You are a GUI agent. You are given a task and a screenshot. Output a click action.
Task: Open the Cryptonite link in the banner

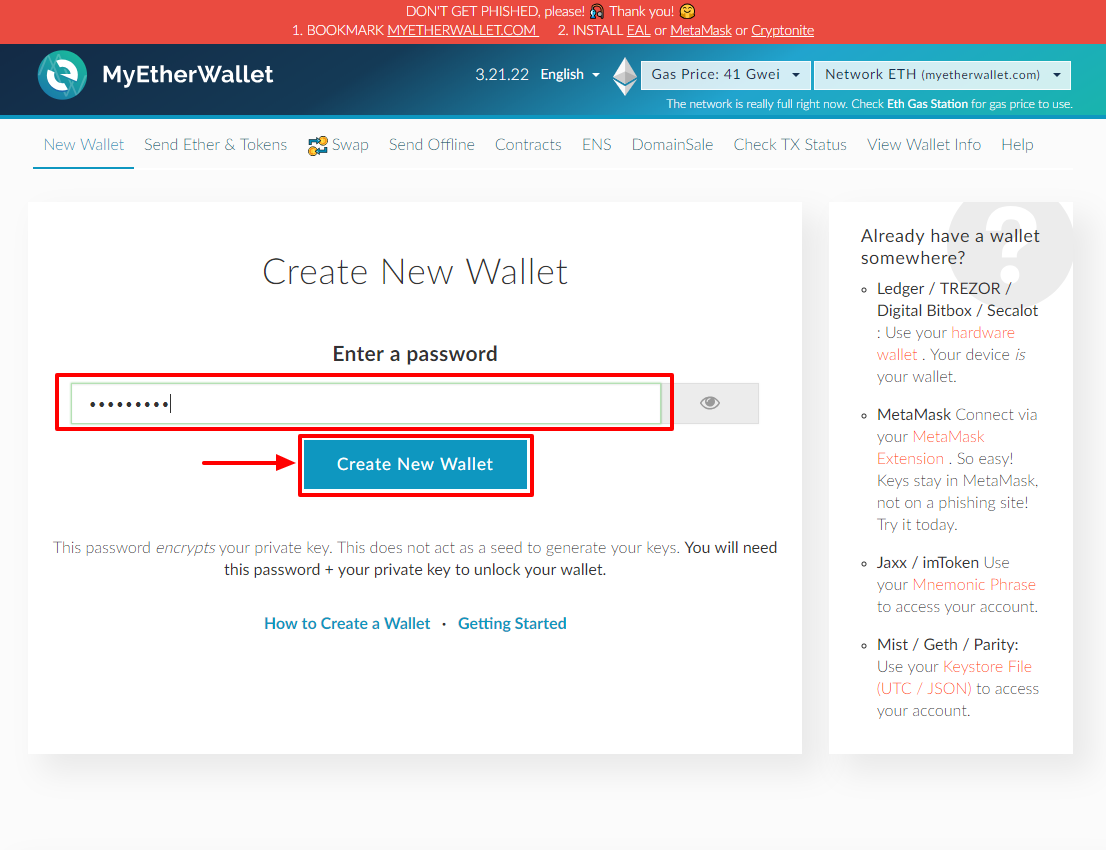coord(782,30)
